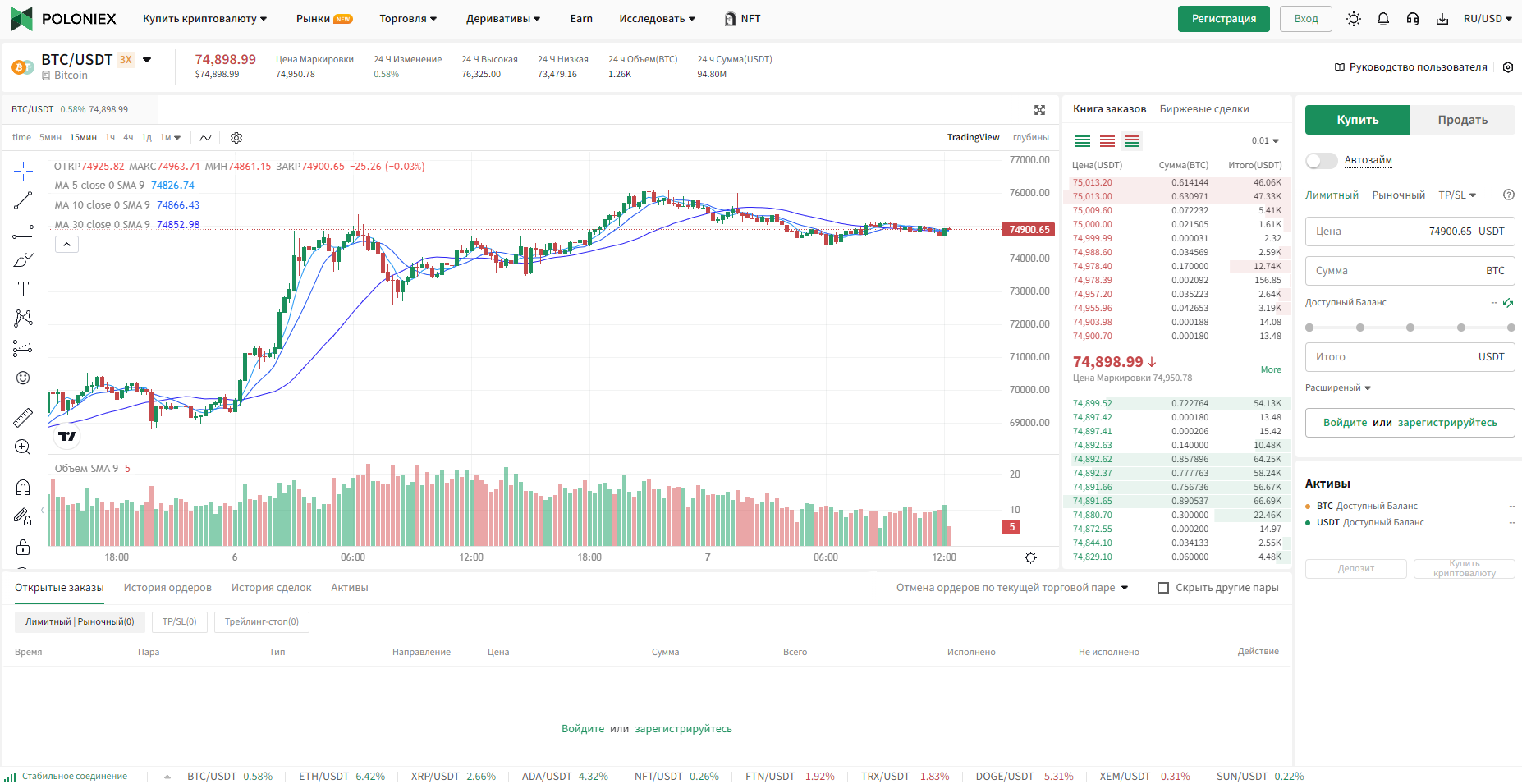Image resolution: width=1522 pixels, height=784 pixels.
Task: Click Трейлинг-стоп(0) filter button
Action: [x=262, y=622]
